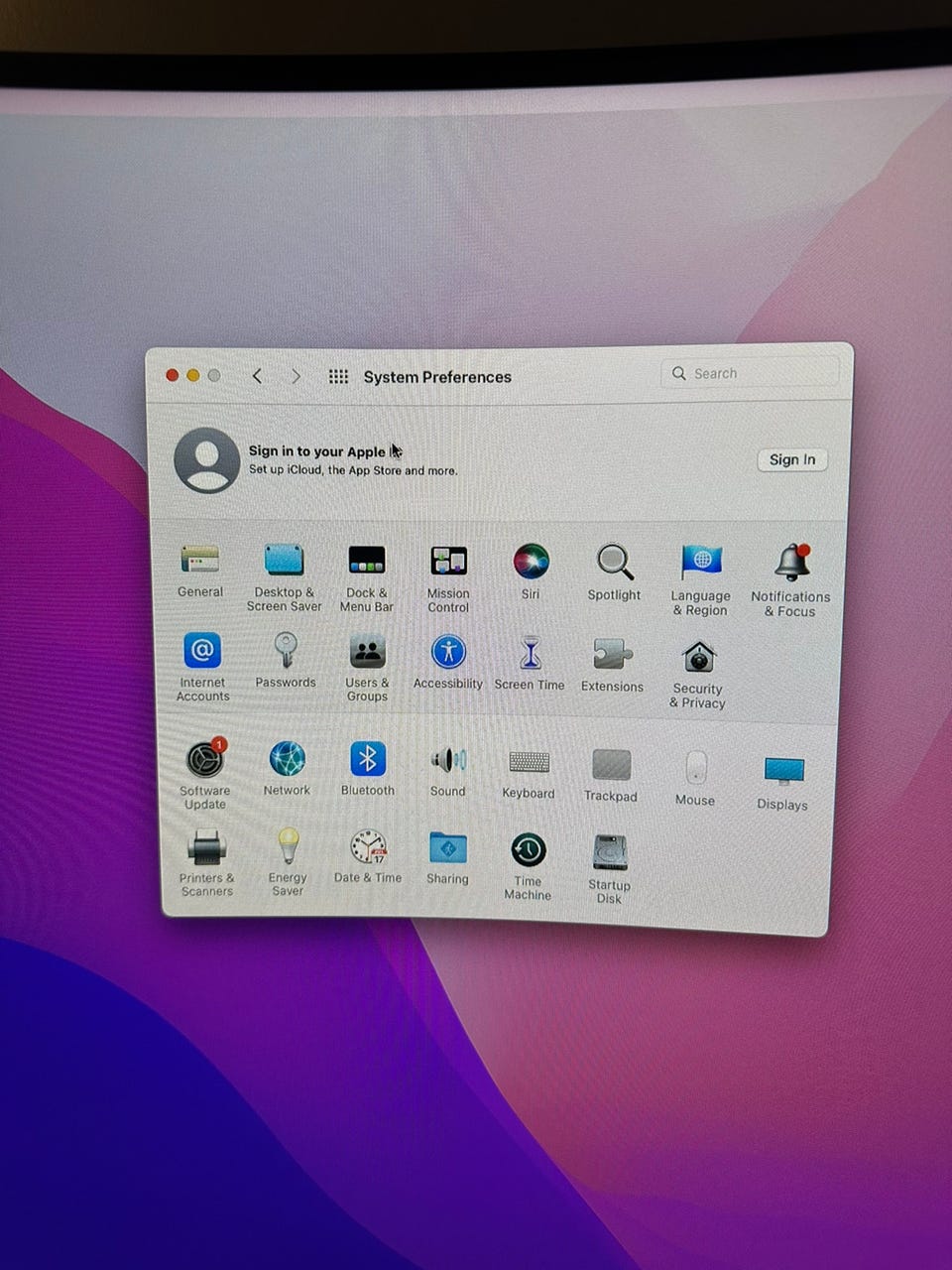Minimize window with the yellow button

[193, 375]
